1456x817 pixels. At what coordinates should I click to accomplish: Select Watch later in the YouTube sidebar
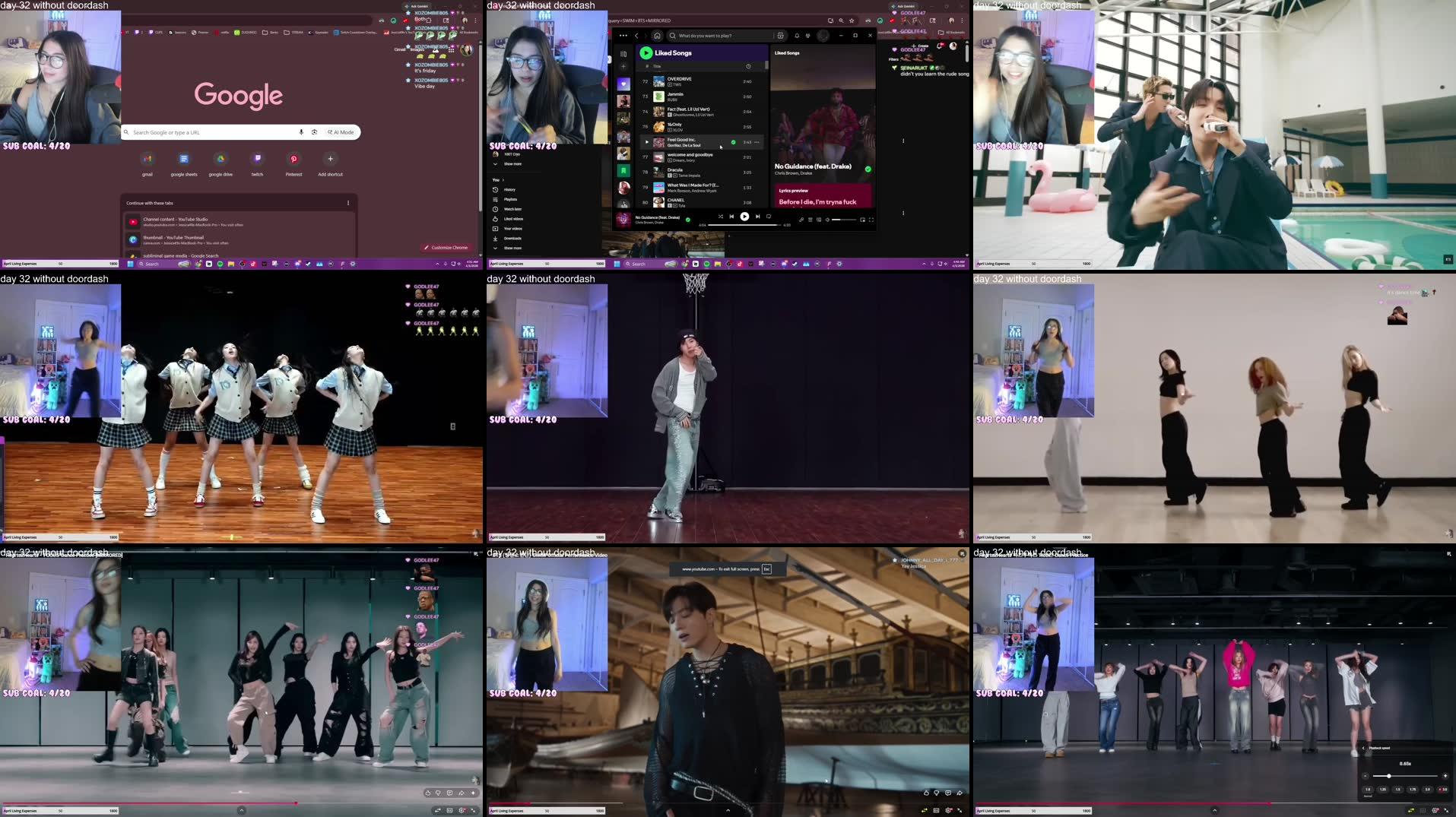click(512, 209)
